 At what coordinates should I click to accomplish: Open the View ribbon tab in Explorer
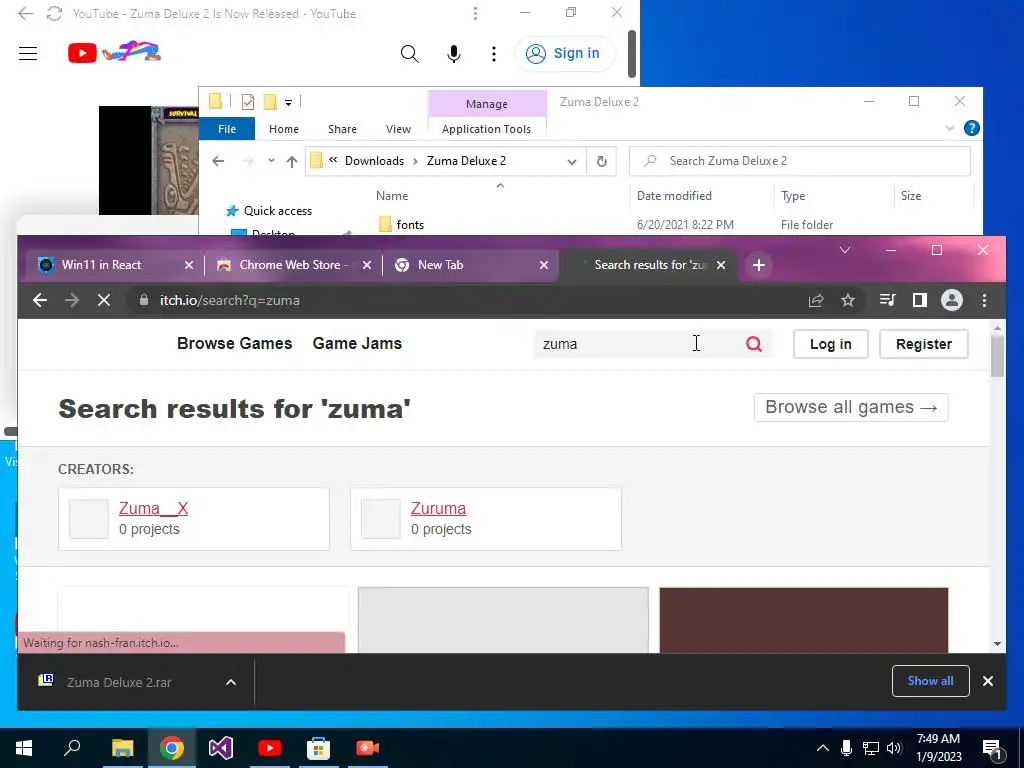pos(398,129)
